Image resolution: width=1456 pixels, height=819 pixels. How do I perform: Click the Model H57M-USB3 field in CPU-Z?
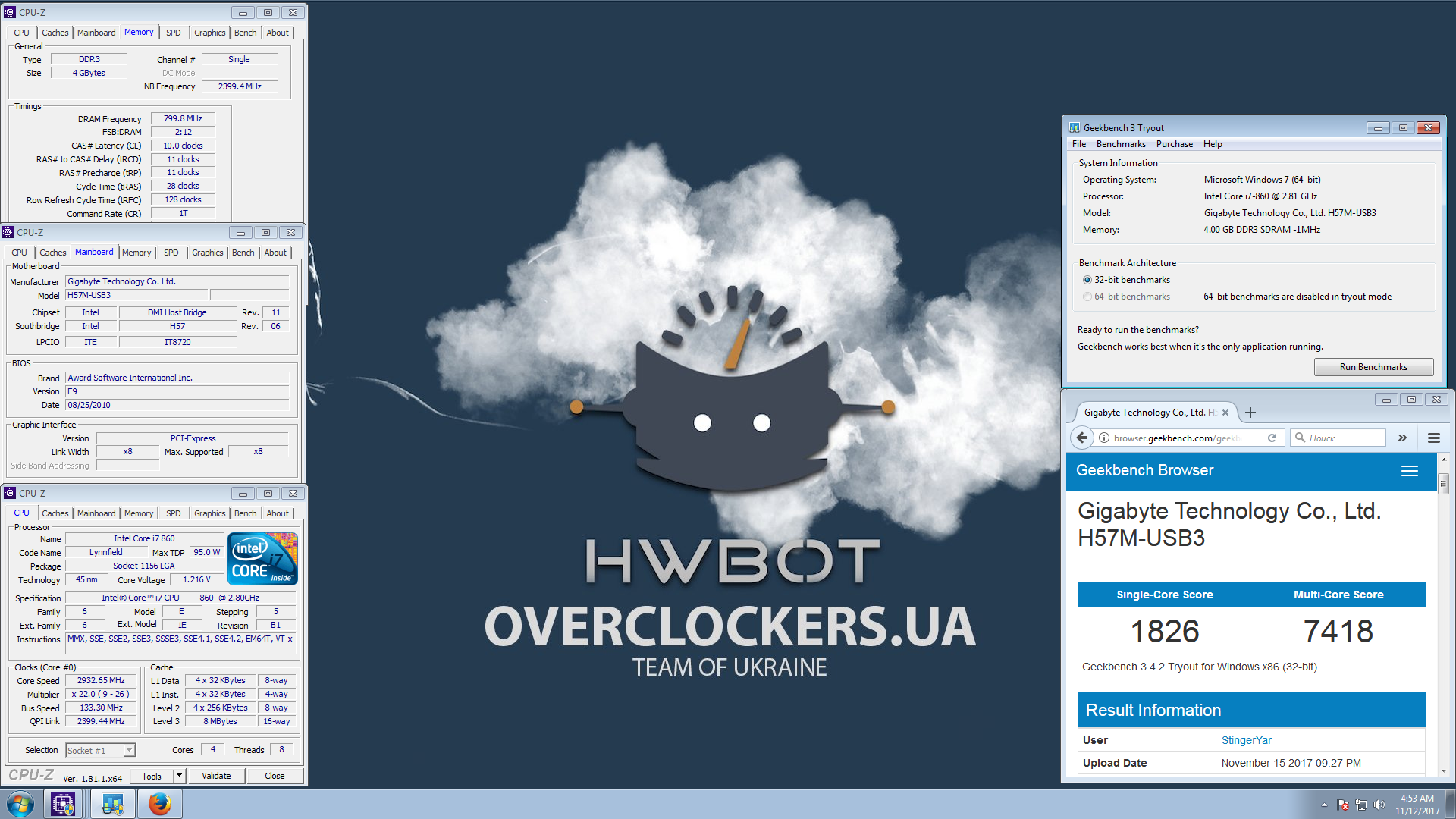point(136,295)
